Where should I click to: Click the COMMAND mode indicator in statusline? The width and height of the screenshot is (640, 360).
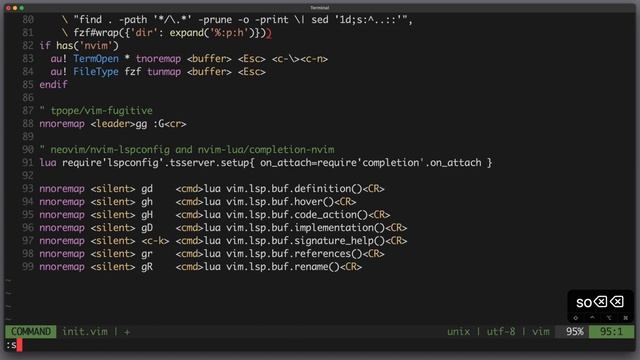(31, 331)
